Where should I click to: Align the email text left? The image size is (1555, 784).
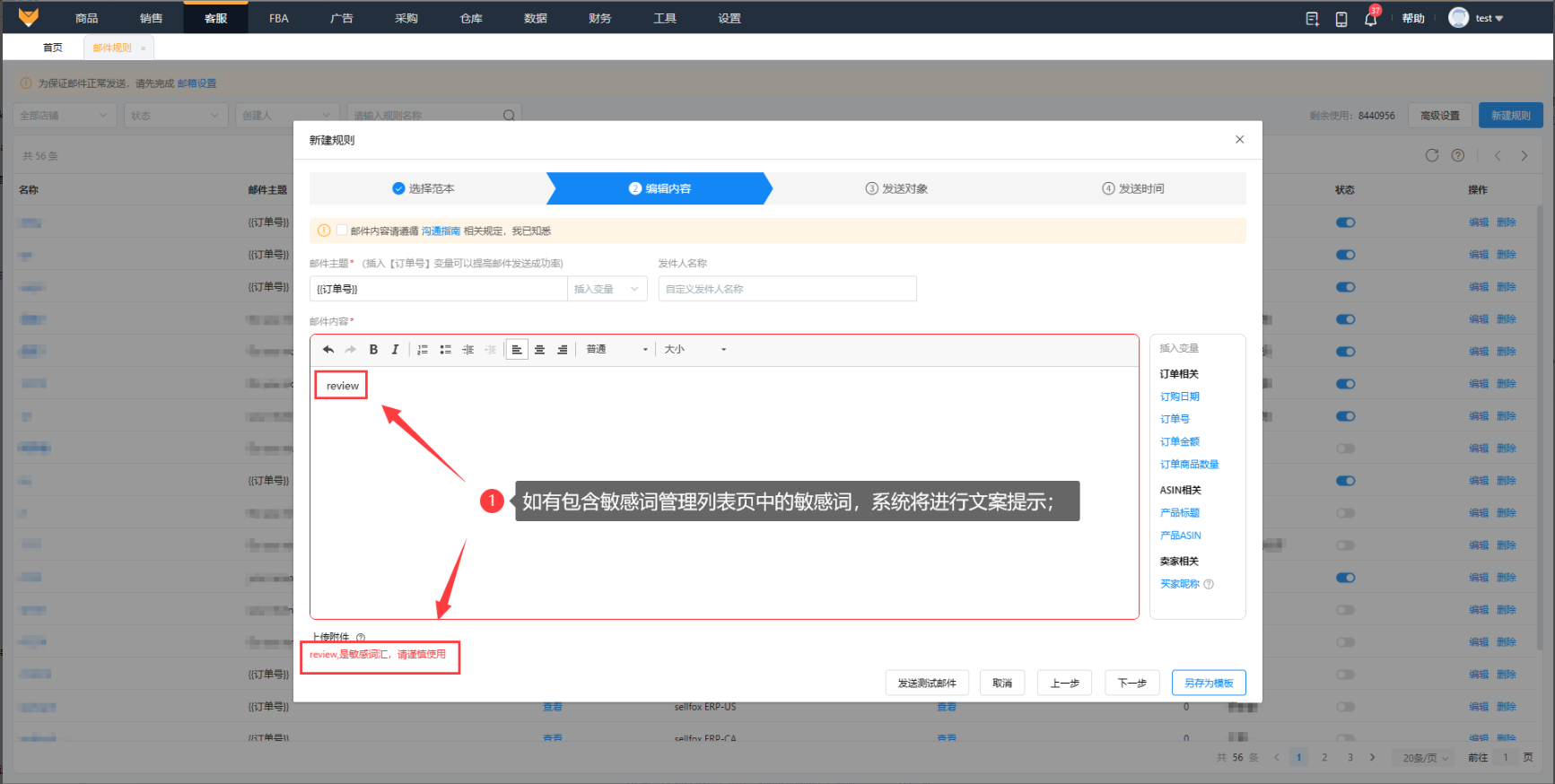coord(517,350)
